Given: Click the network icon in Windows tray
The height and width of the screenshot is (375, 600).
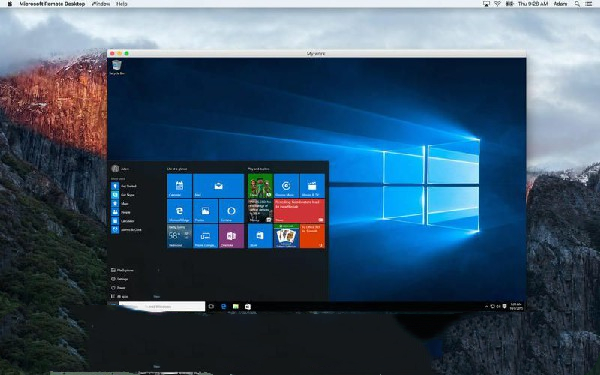Looking at the screenshot, I should [493, 307].
